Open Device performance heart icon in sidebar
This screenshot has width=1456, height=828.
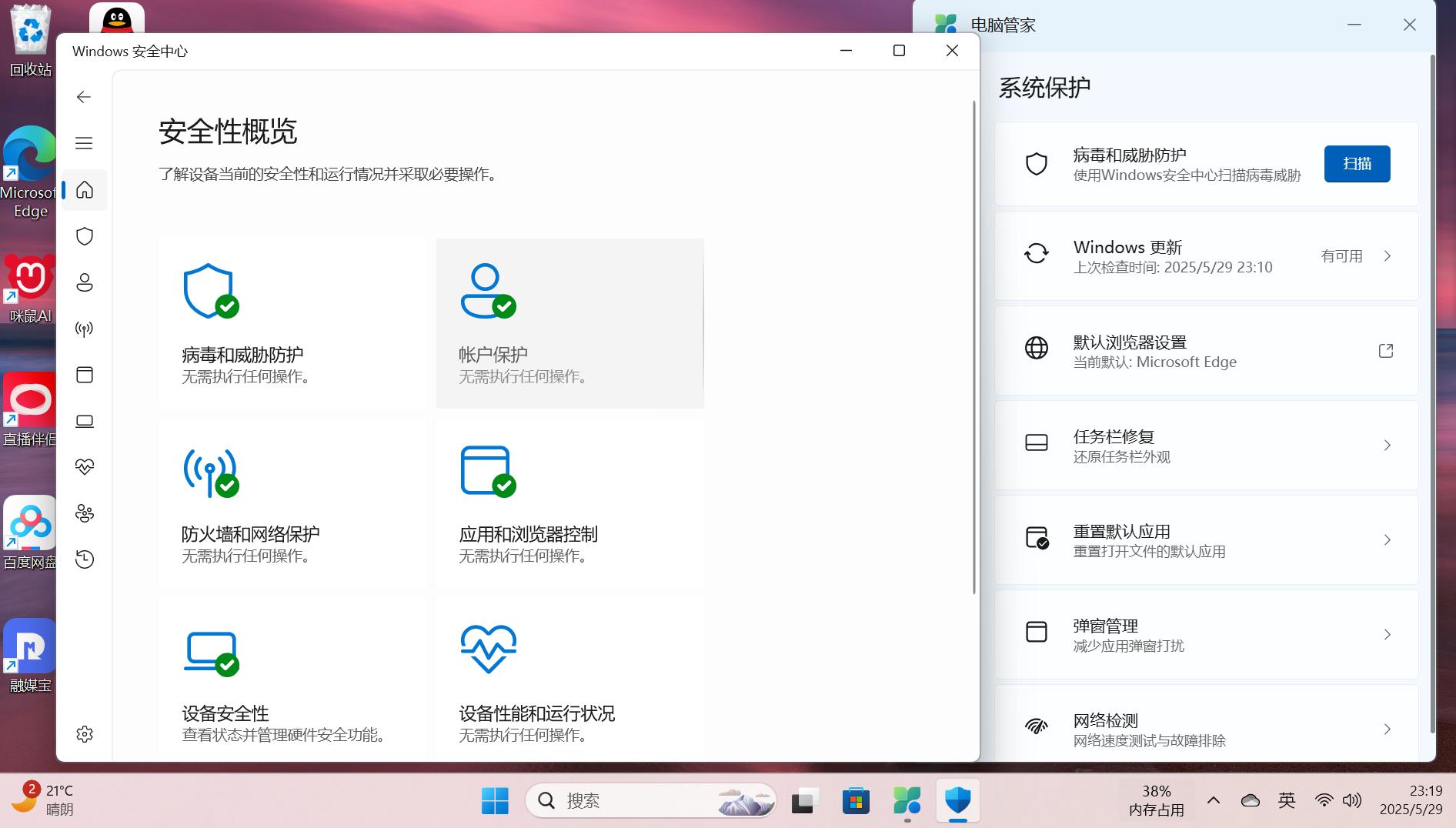85,467
